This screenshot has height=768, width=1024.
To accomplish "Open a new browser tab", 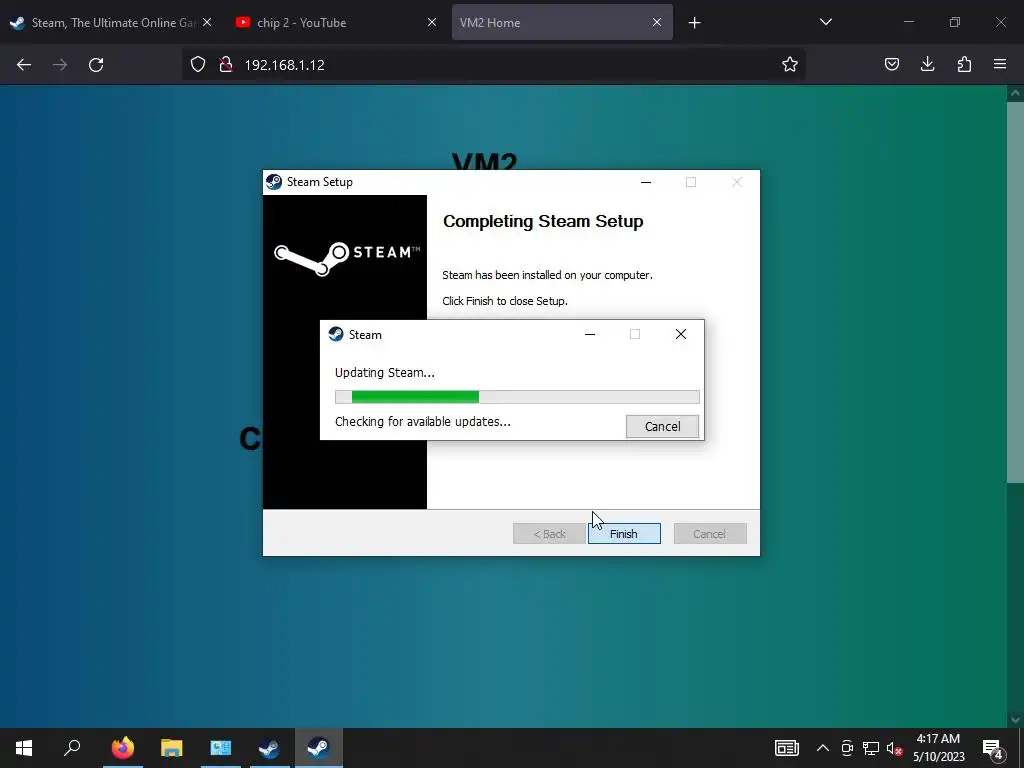I will (x=694, y=23).
